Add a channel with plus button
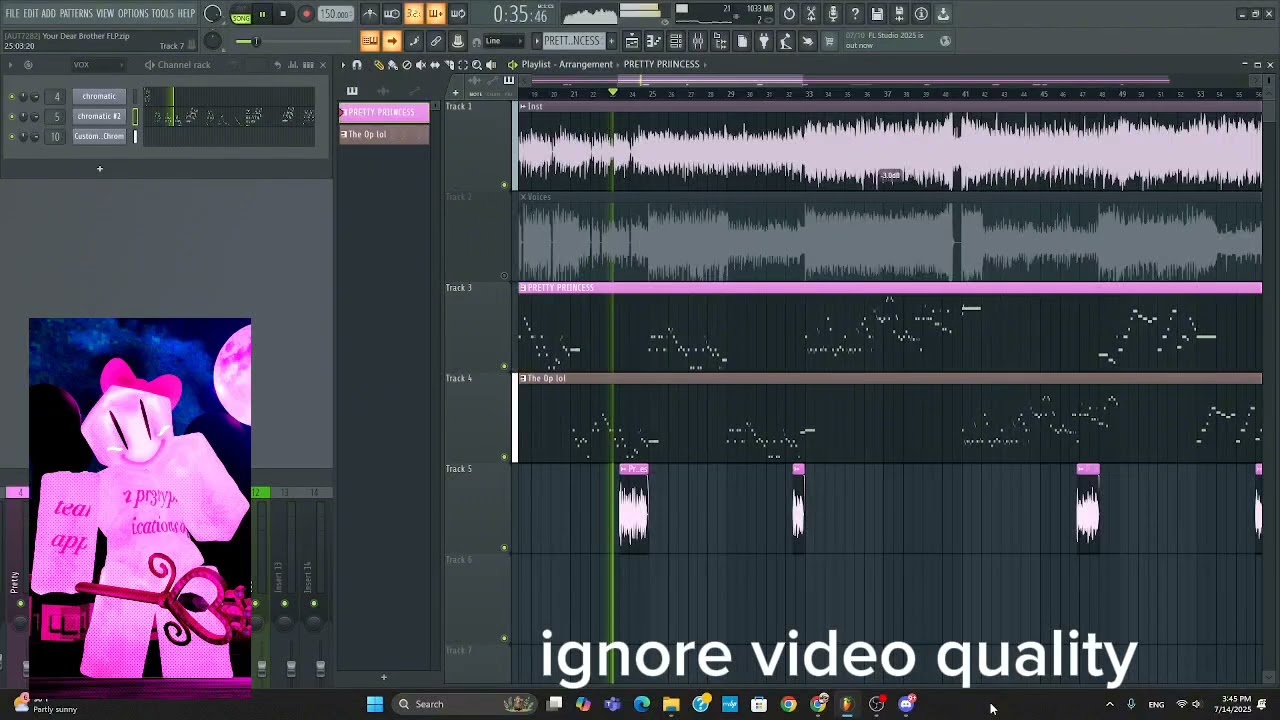The width and height of the screenshot is (1280, 720). [99, 169]
